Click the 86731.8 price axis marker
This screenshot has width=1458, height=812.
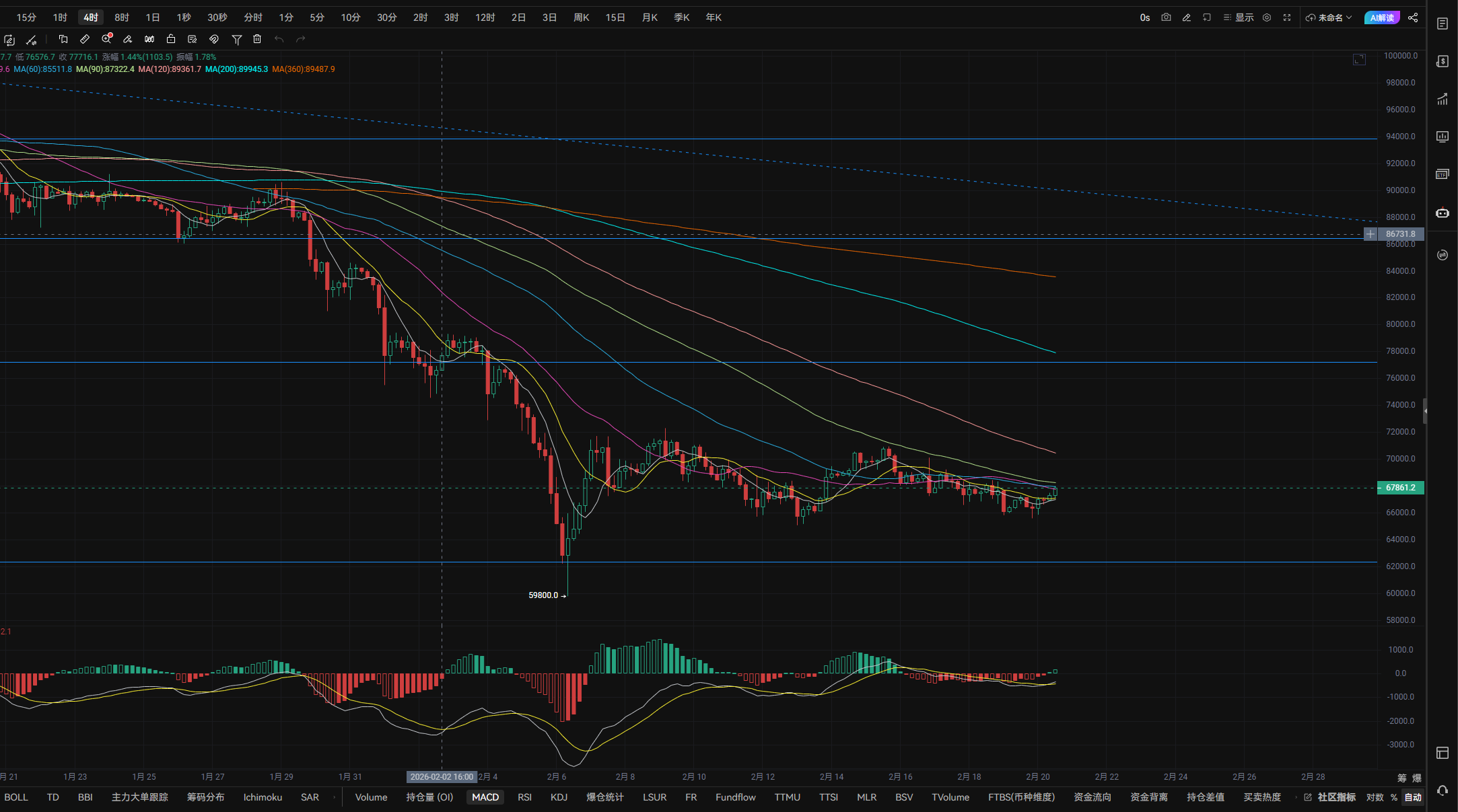pos(1400,234)
